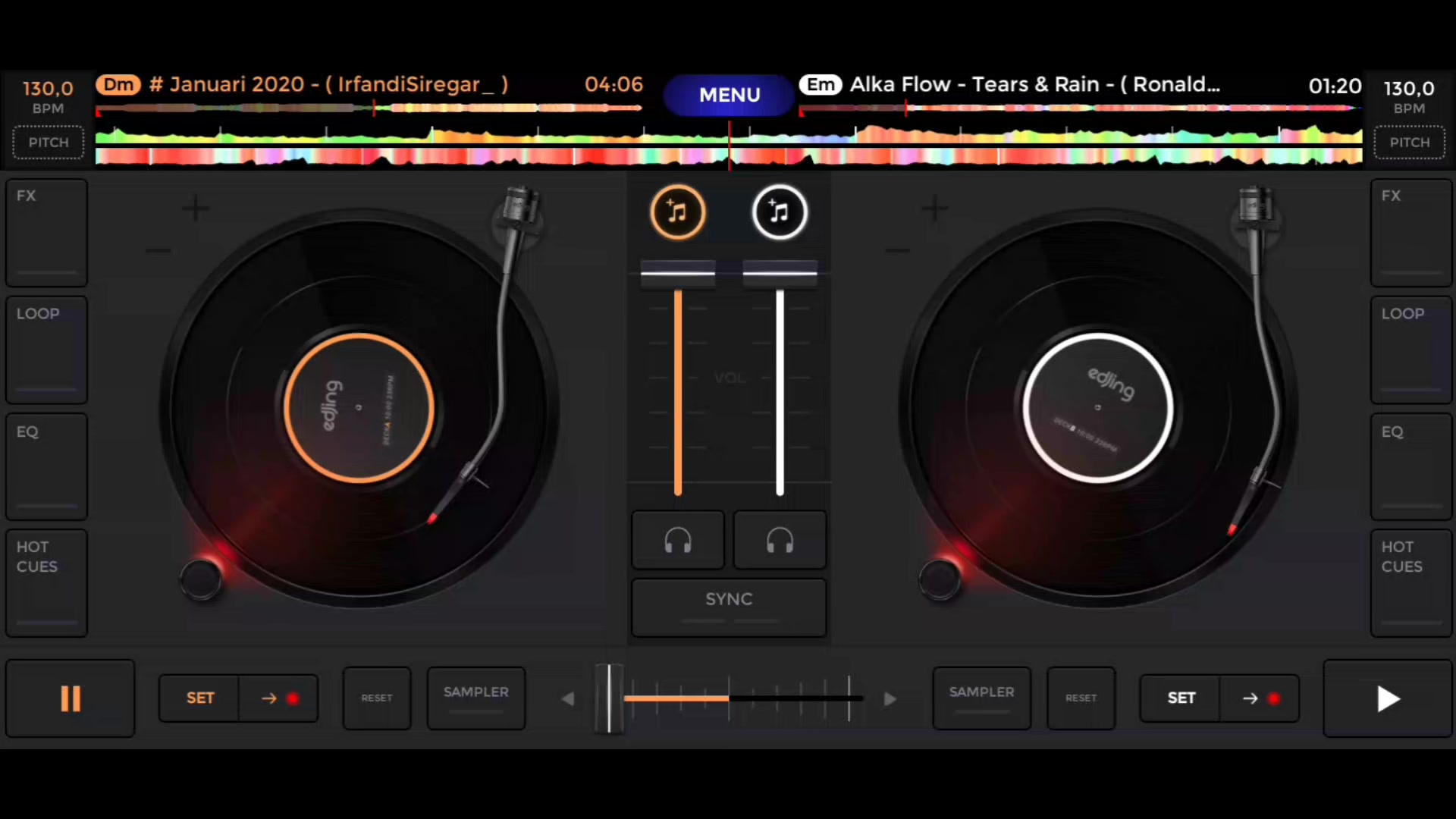This screenshot has height=819, width=1456.
Task: Pause the left deck
Action: click(71, 698)
